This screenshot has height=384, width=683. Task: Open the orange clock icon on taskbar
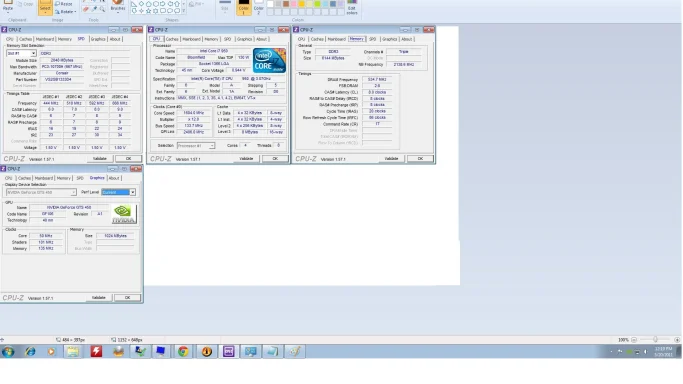point(206,351)
